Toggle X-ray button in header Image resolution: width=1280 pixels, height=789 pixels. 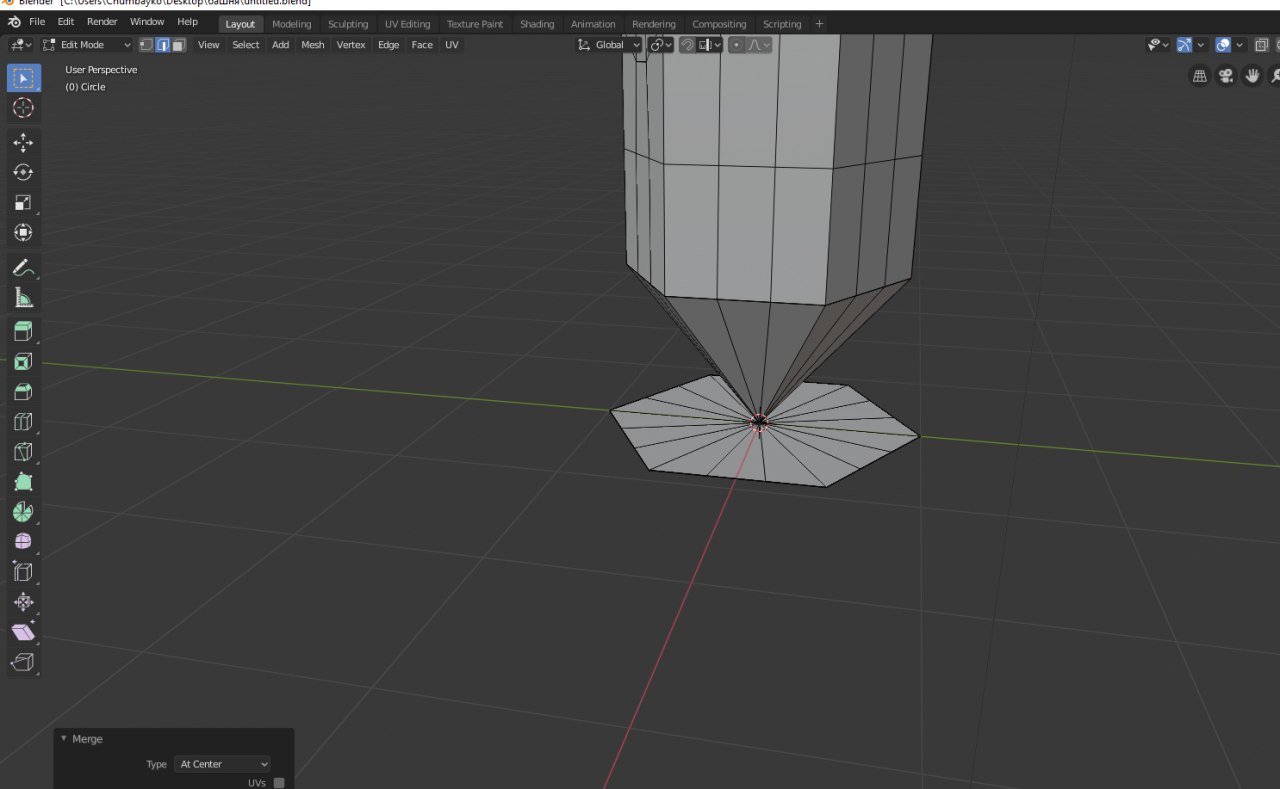pyautogui.click(x=1261, y=45)
